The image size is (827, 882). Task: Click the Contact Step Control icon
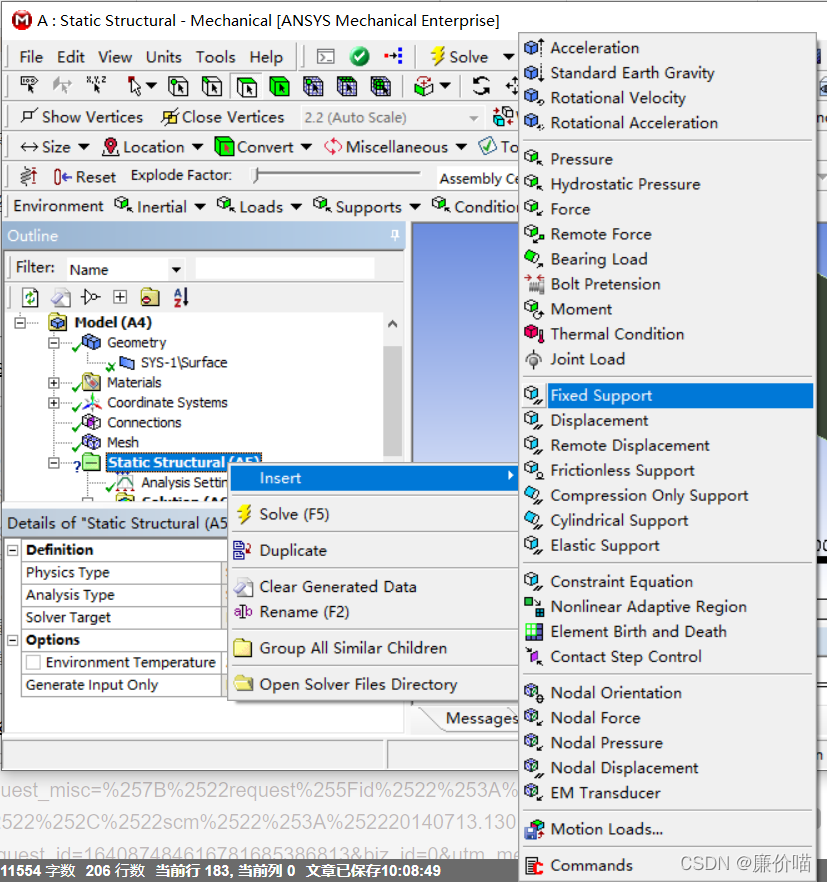(534, 656)
